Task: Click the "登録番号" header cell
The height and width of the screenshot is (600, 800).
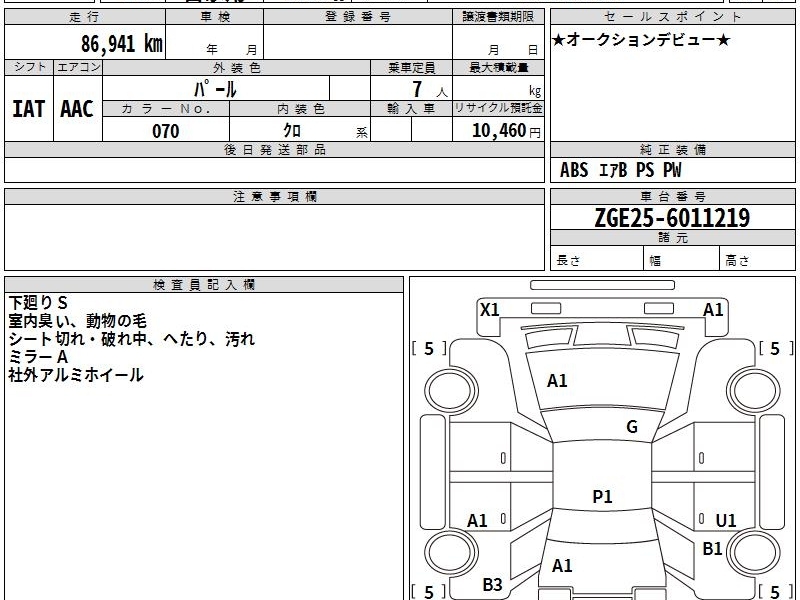Action: coord(358,17)
